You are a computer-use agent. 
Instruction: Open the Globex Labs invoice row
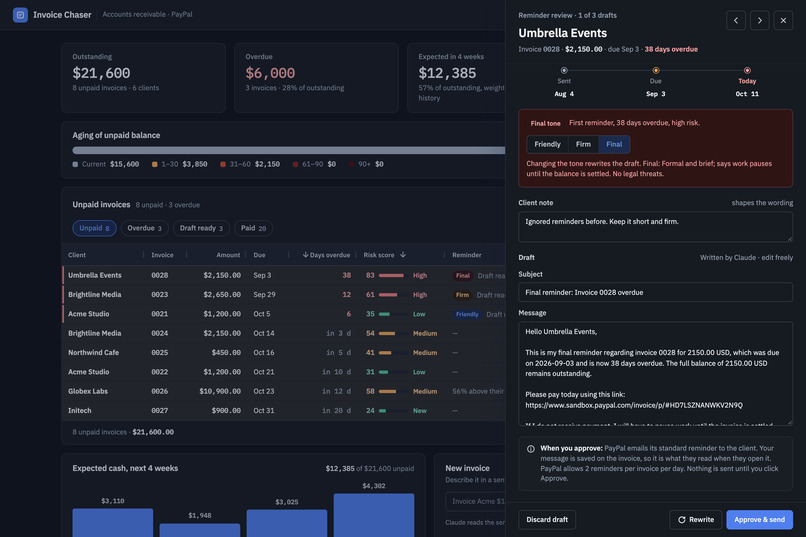coord(284,391)
